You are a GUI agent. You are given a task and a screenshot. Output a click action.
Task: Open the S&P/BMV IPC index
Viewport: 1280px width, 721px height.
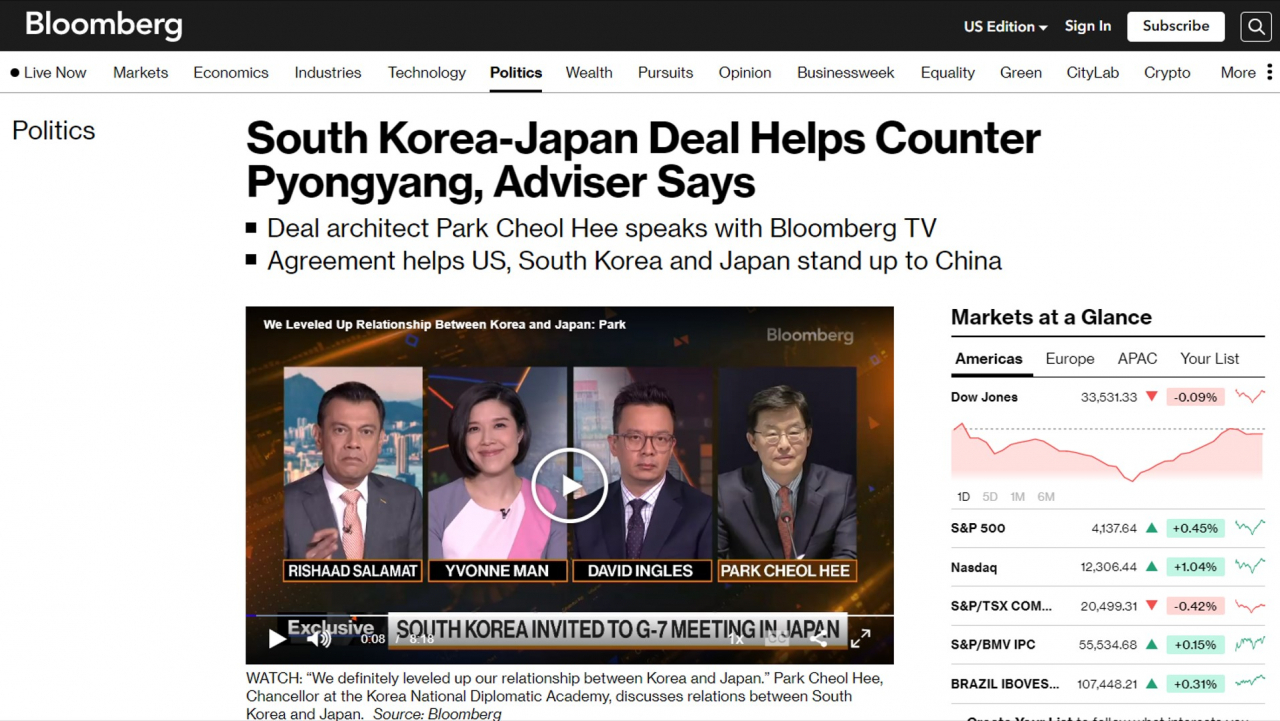click(993, 645)
